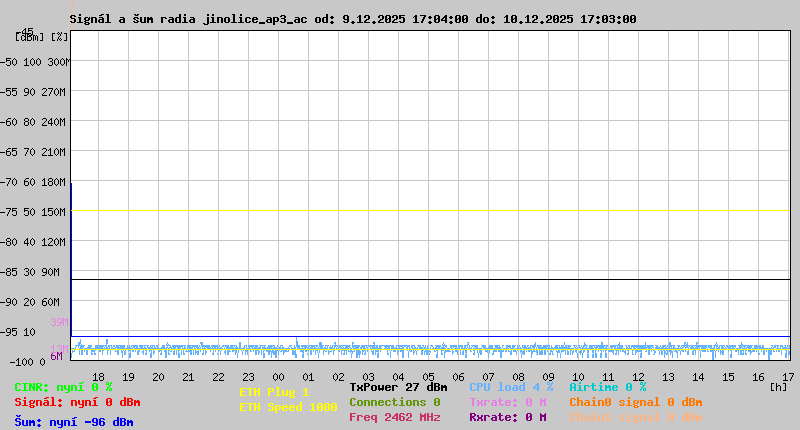Click the blue Šum -96 dBm legend
The width and height of the screenshot is (800, 430).
[x=74, y=422]
